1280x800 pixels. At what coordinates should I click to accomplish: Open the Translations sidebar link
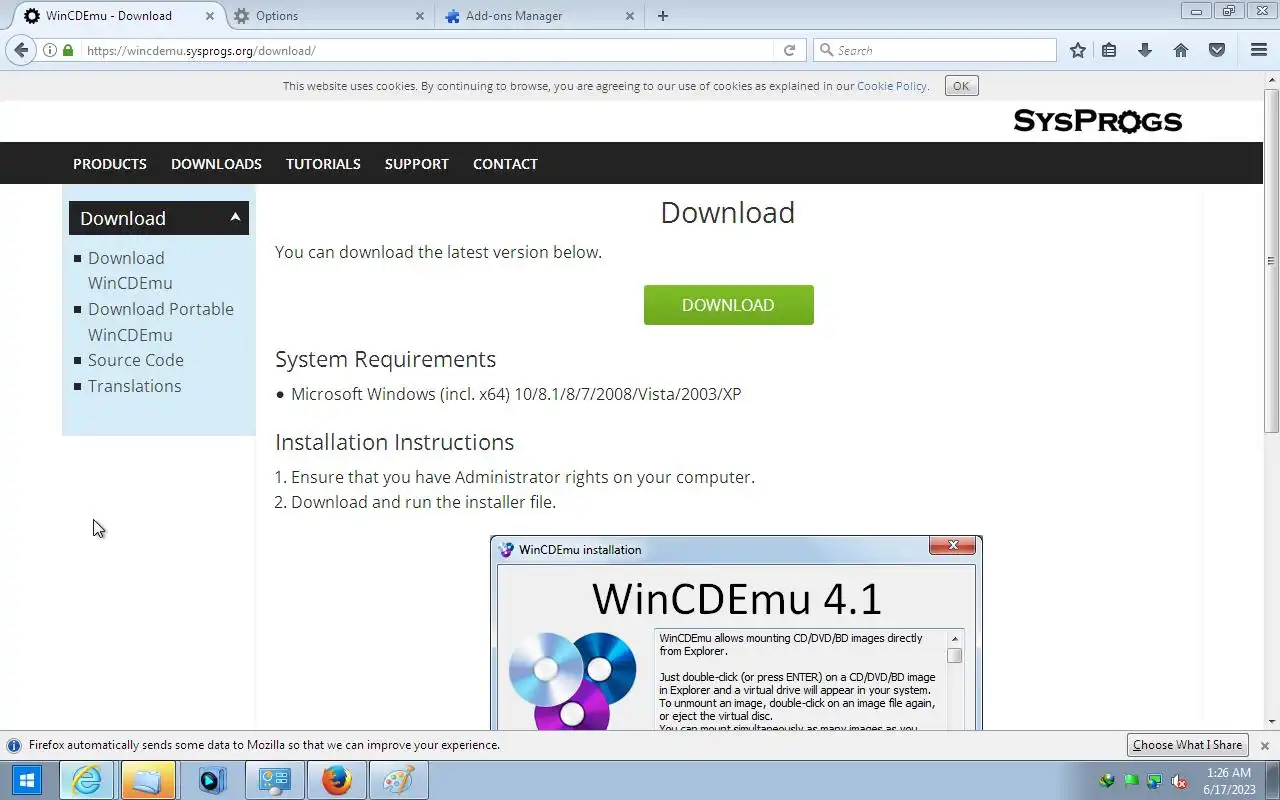tap(135, 386)
